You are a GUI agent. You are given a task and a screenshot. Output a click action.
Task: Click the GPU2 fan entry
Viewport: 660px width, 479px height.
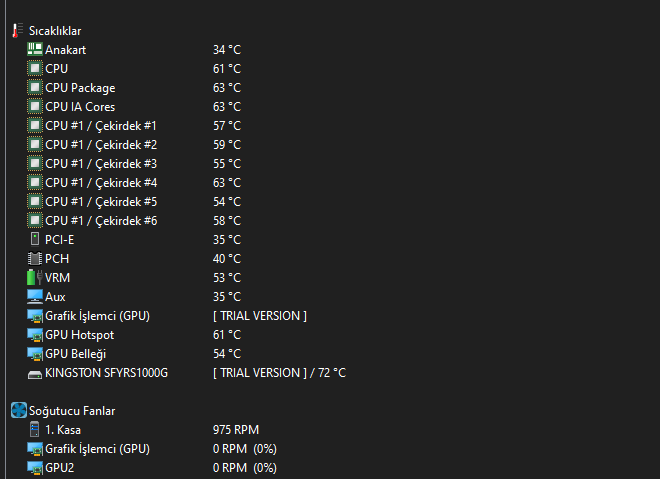[x=58, y=467]
